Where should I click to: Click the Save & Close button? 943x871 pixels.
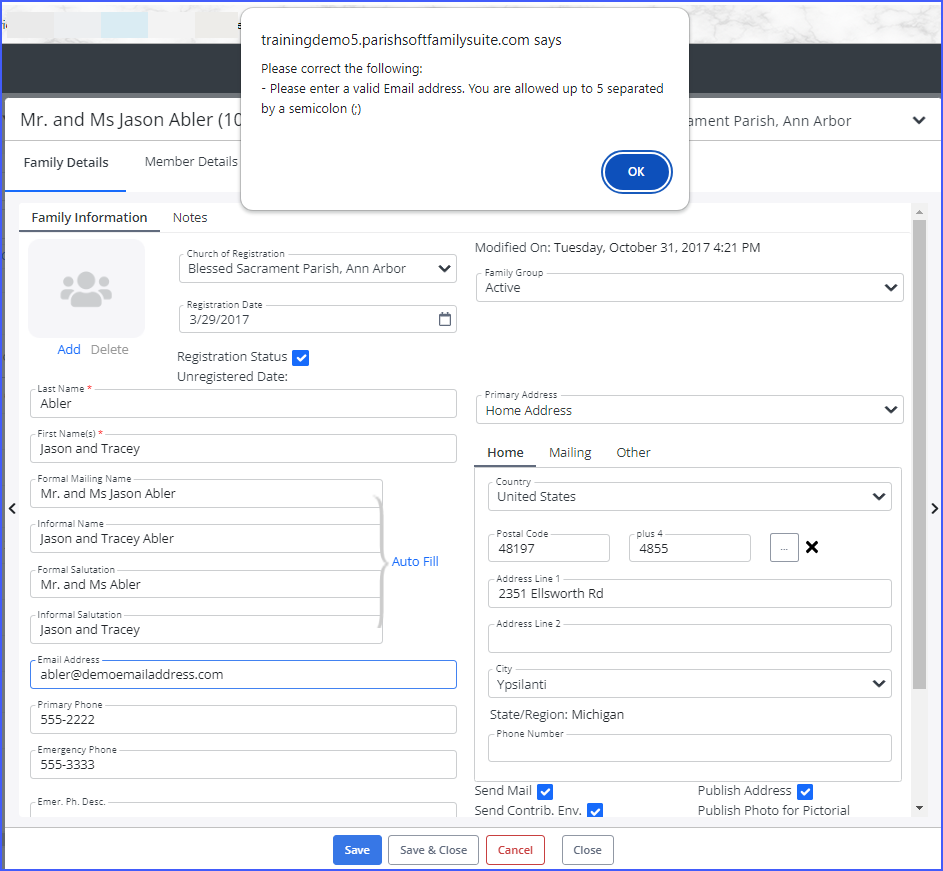click(434, 850)
